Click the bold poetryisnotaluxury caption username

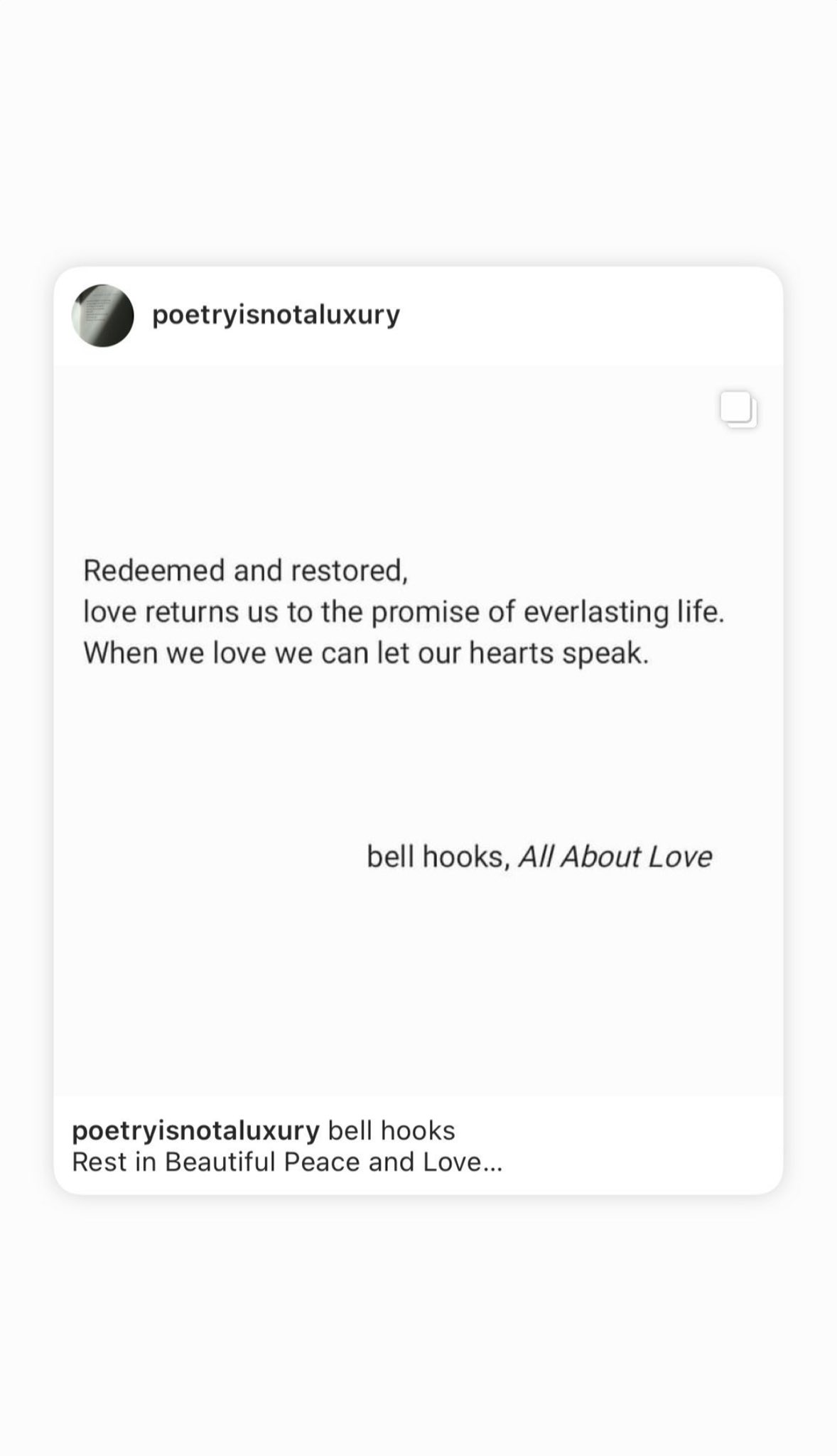pos(195,1130)
